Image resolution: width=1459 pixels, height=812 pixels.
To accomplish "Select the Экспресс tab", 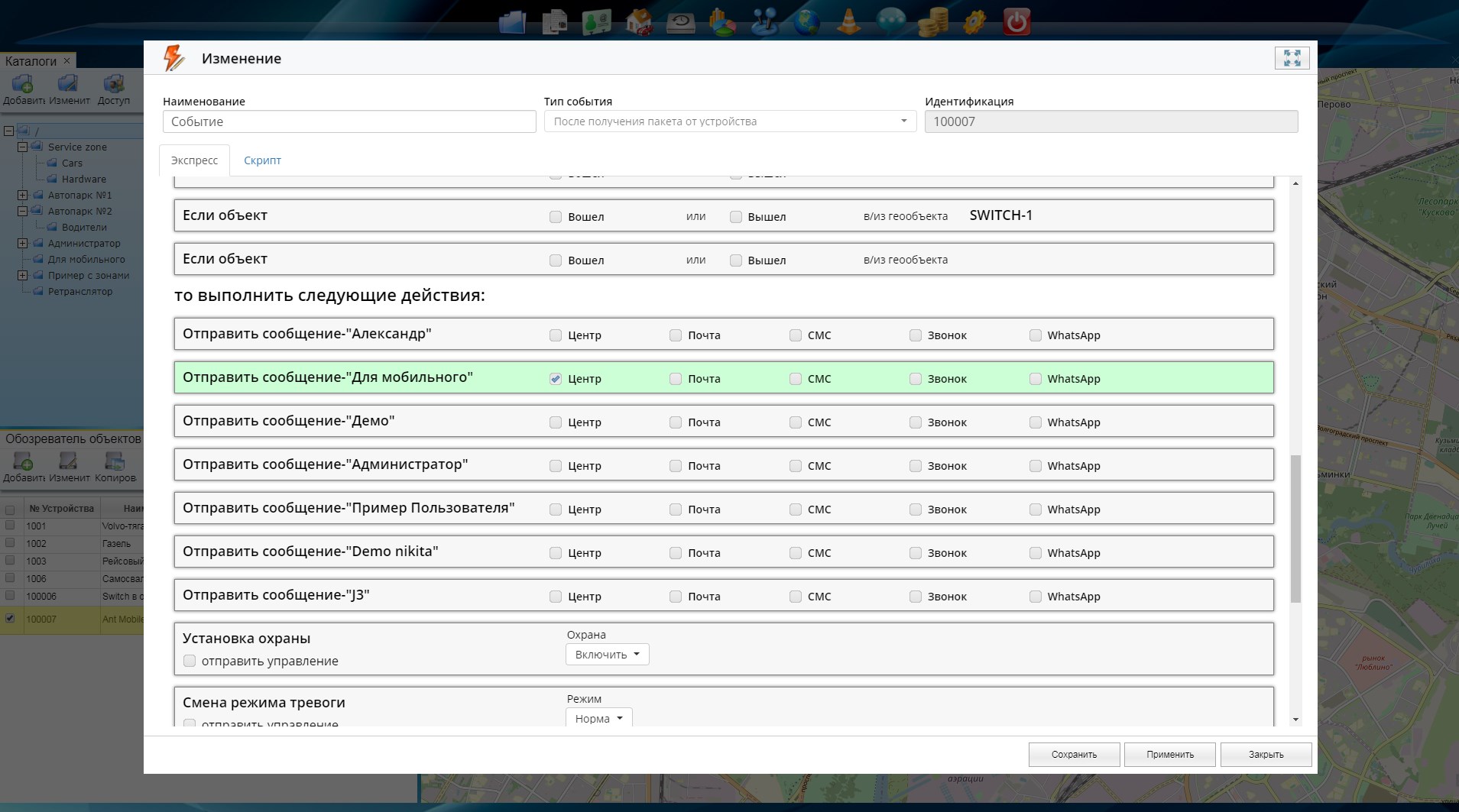I will [194, 160].
